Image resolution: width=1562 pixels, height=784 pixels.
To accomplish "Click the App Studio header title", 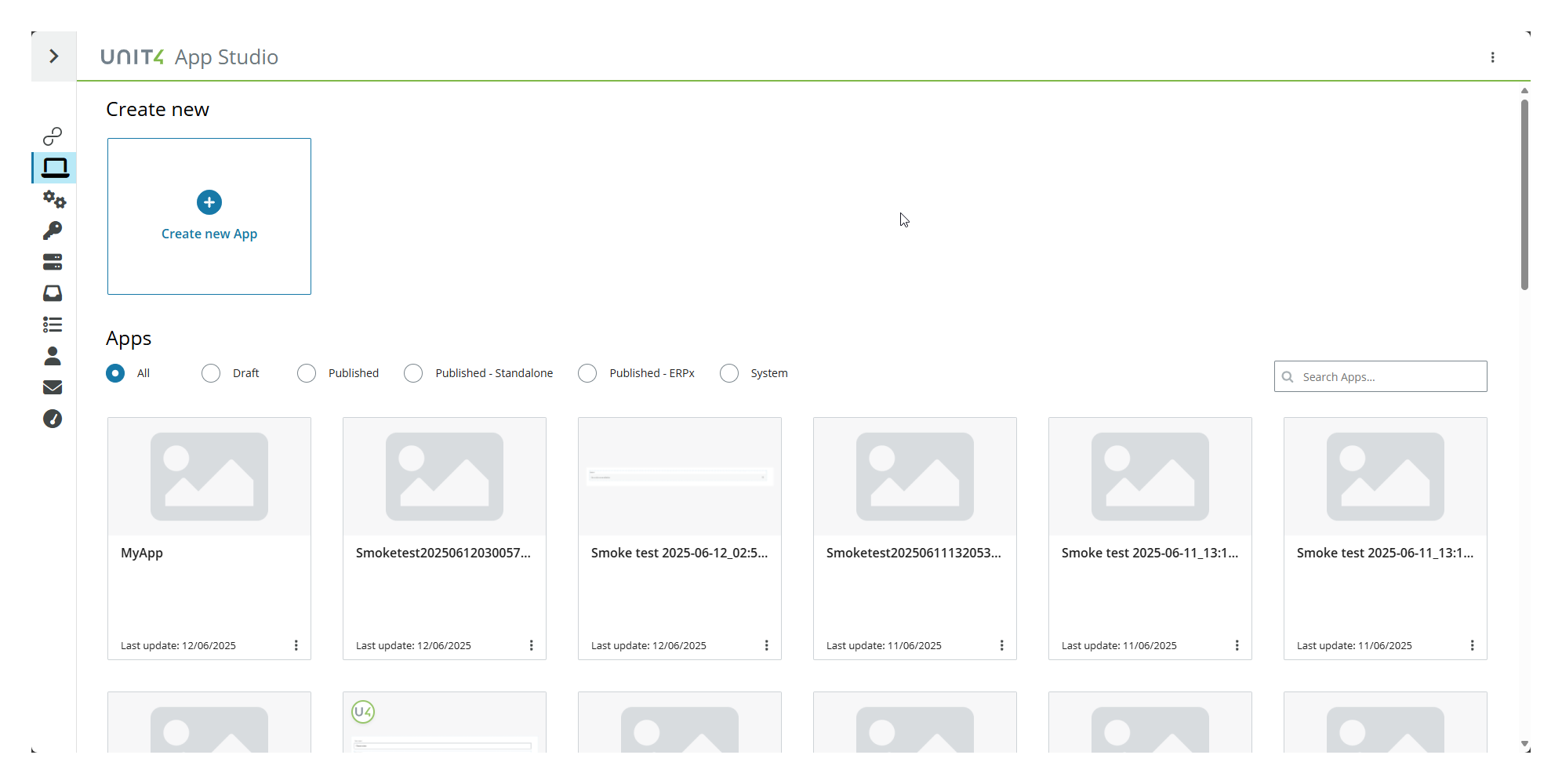I will click(226, 56).
